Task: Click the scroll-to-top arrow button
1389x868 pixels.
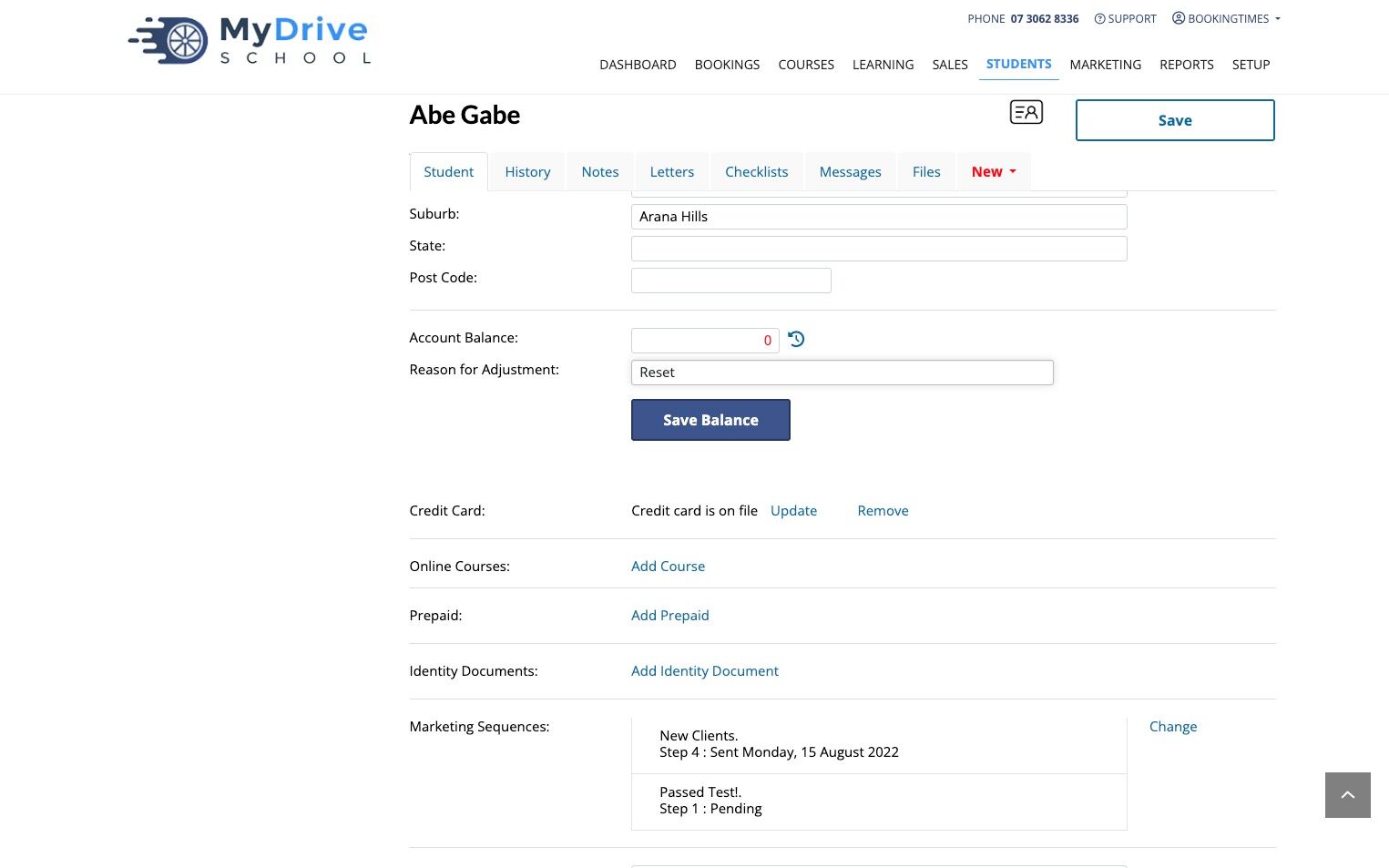Action: (1348, 795)
